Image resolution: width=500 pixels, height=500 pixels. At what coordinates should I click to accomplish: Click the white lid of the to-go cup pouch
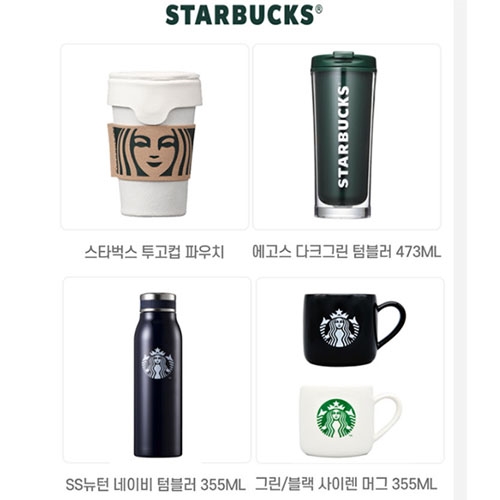154,93
